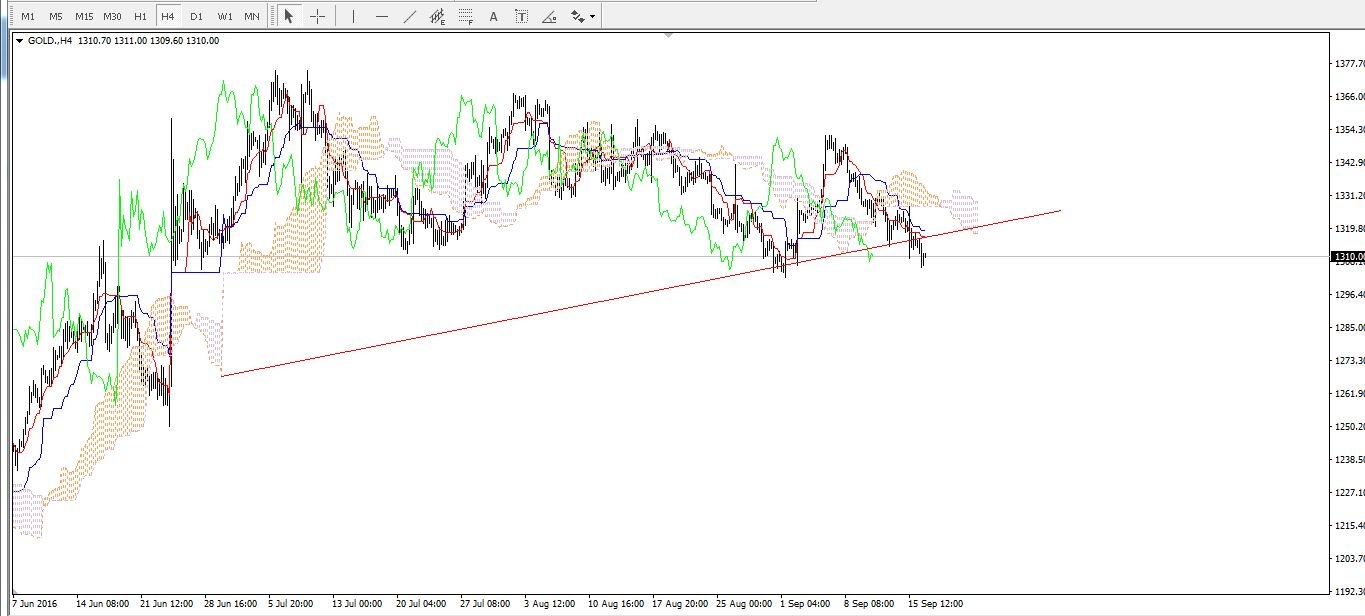Toggle the M15 timeframe button
The height and width of the screenshot is (616, 1365).
coord(84,16)
